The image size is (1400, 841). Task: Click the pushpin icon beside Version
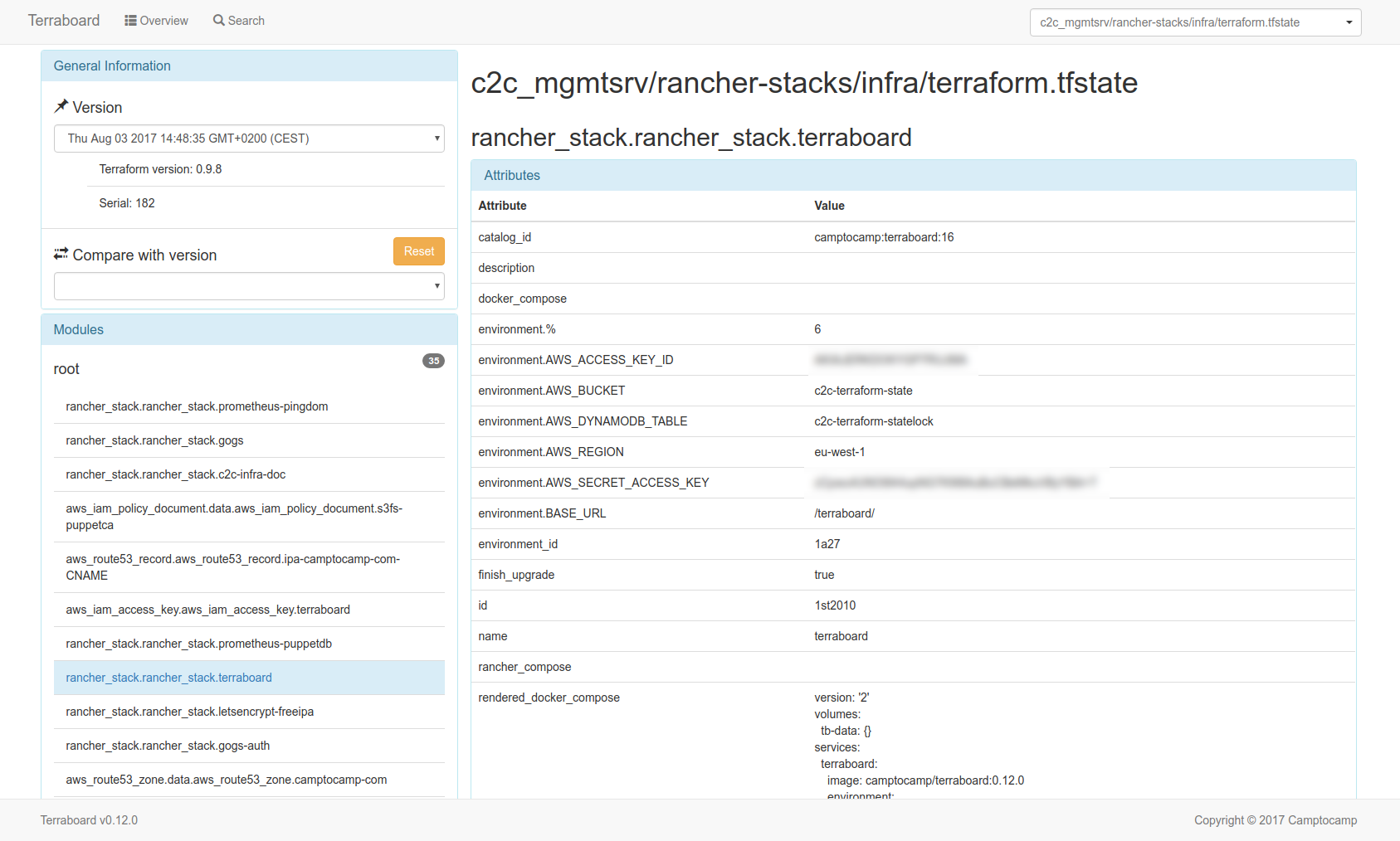tap(61, 106)
